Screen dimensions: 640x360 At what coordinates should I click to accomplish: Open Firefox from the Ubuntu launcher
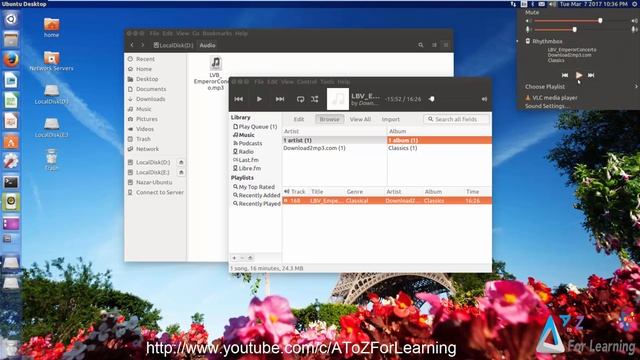point(11,60)
